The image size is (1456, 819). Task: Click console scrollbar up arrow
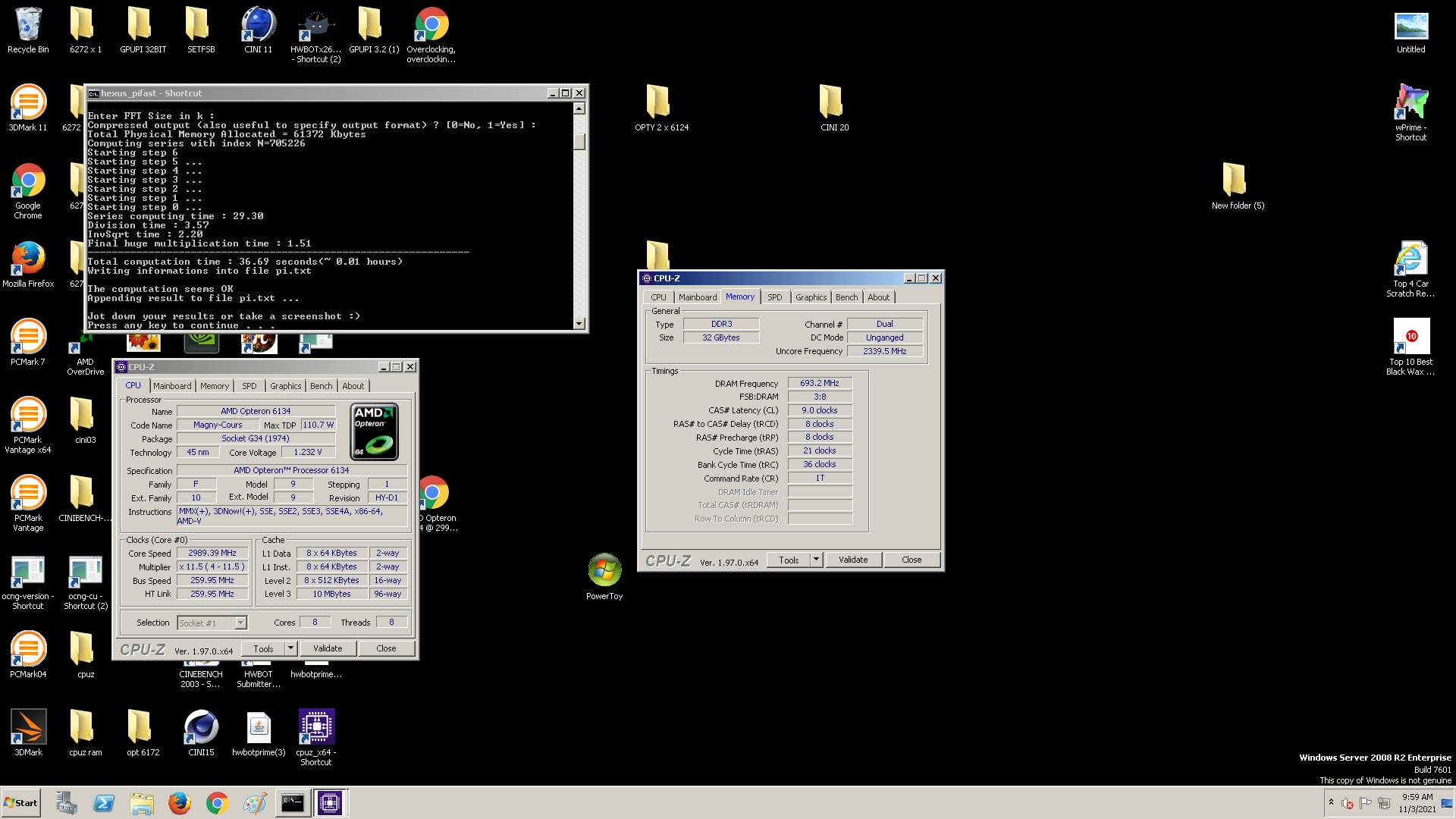point(579,108)
